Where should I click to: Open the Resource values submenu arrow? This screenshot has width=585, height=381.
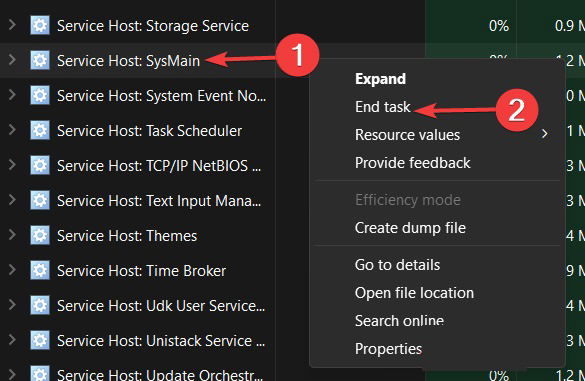tap(545, 134)
